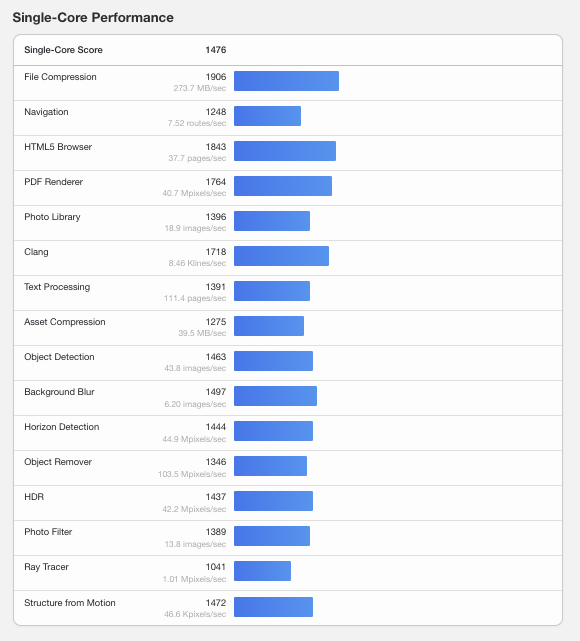Click the Ray Tracer score bar
The width and height of the screenshot is (580, 641).
[x=262, y=571]
